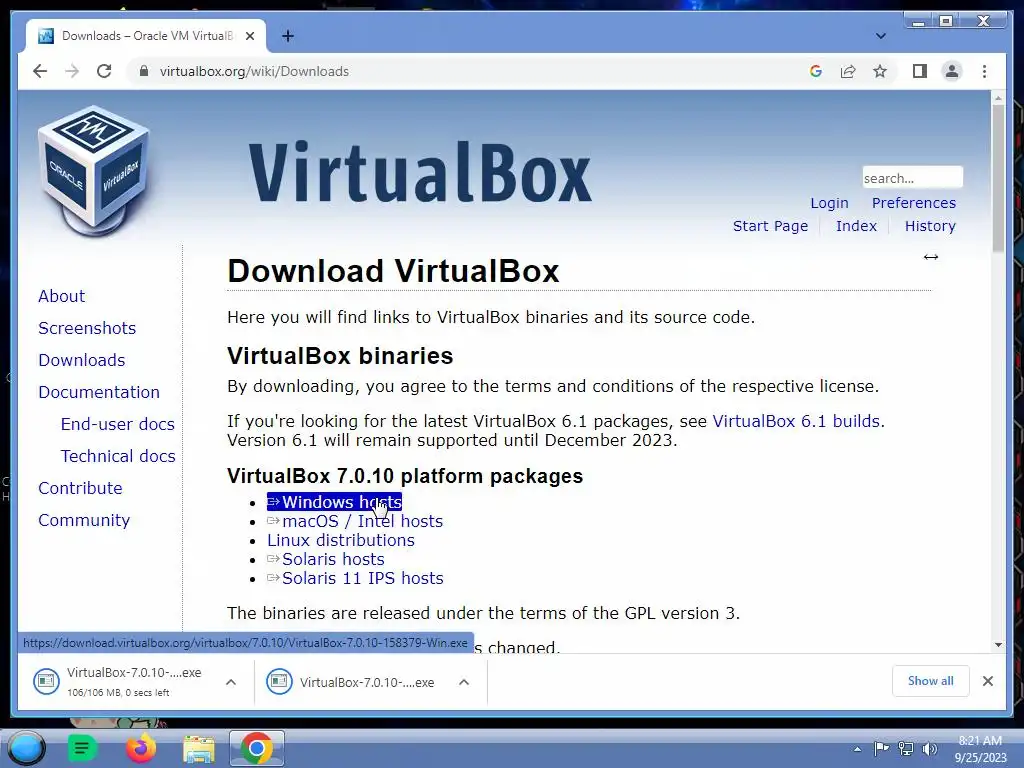This screenshot has width=1024, height=768.
Task: Open the Linux distributions link
Action: click(x=341, y=540)
